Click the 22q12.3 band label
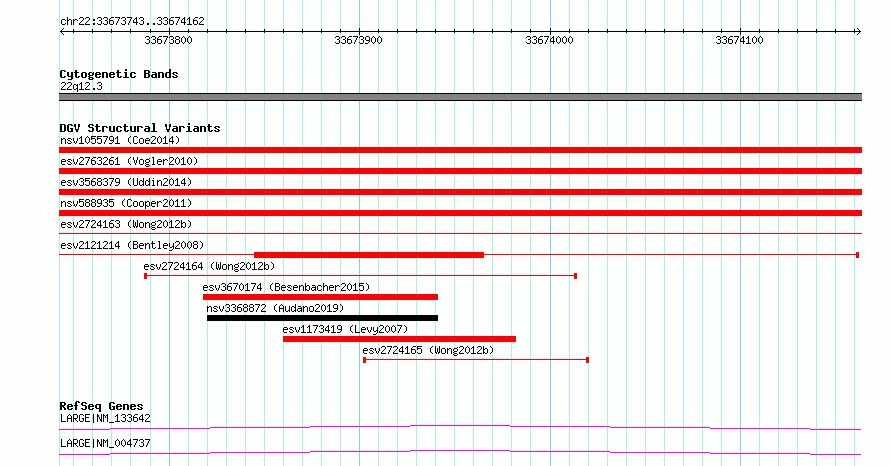The width and height of the screenshot is (890, 466). [81, 86]
